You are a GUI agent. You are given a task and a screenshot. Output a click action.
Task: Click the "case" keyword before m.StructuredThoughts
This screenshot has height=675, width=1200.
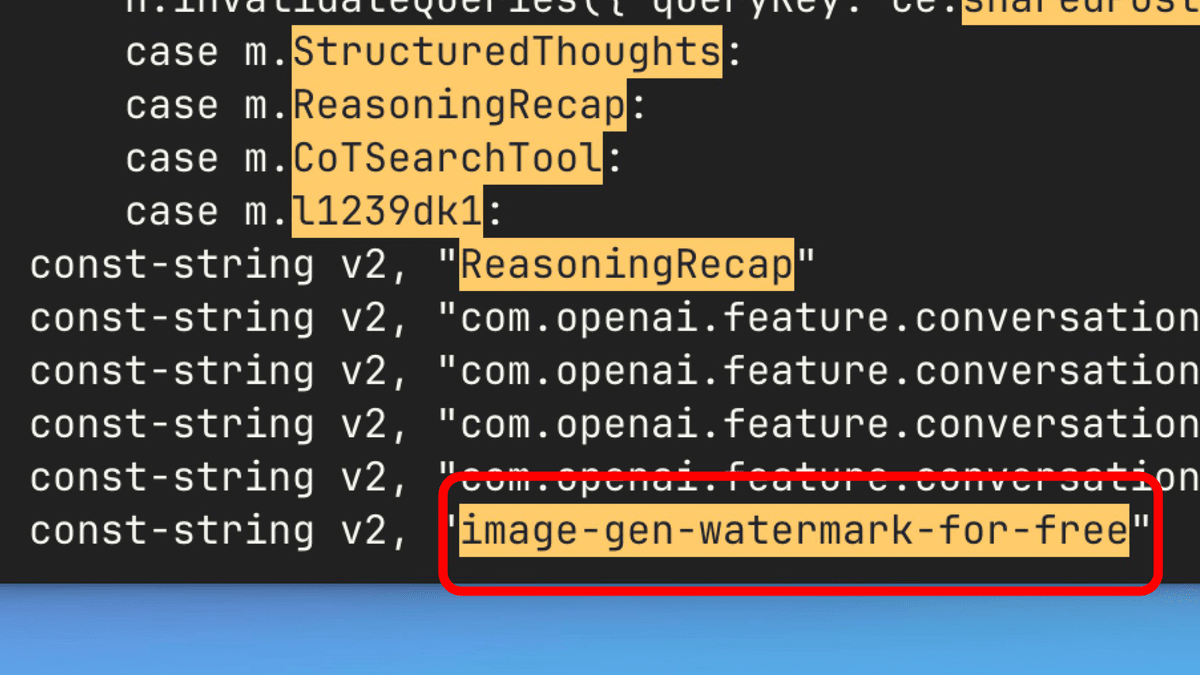pyautogui.click(x=171, y=53)
